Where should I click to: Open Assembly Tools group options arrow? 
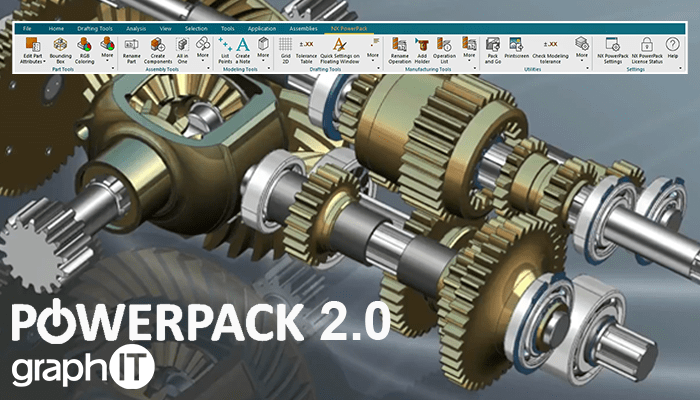click(x=208, y=69)
